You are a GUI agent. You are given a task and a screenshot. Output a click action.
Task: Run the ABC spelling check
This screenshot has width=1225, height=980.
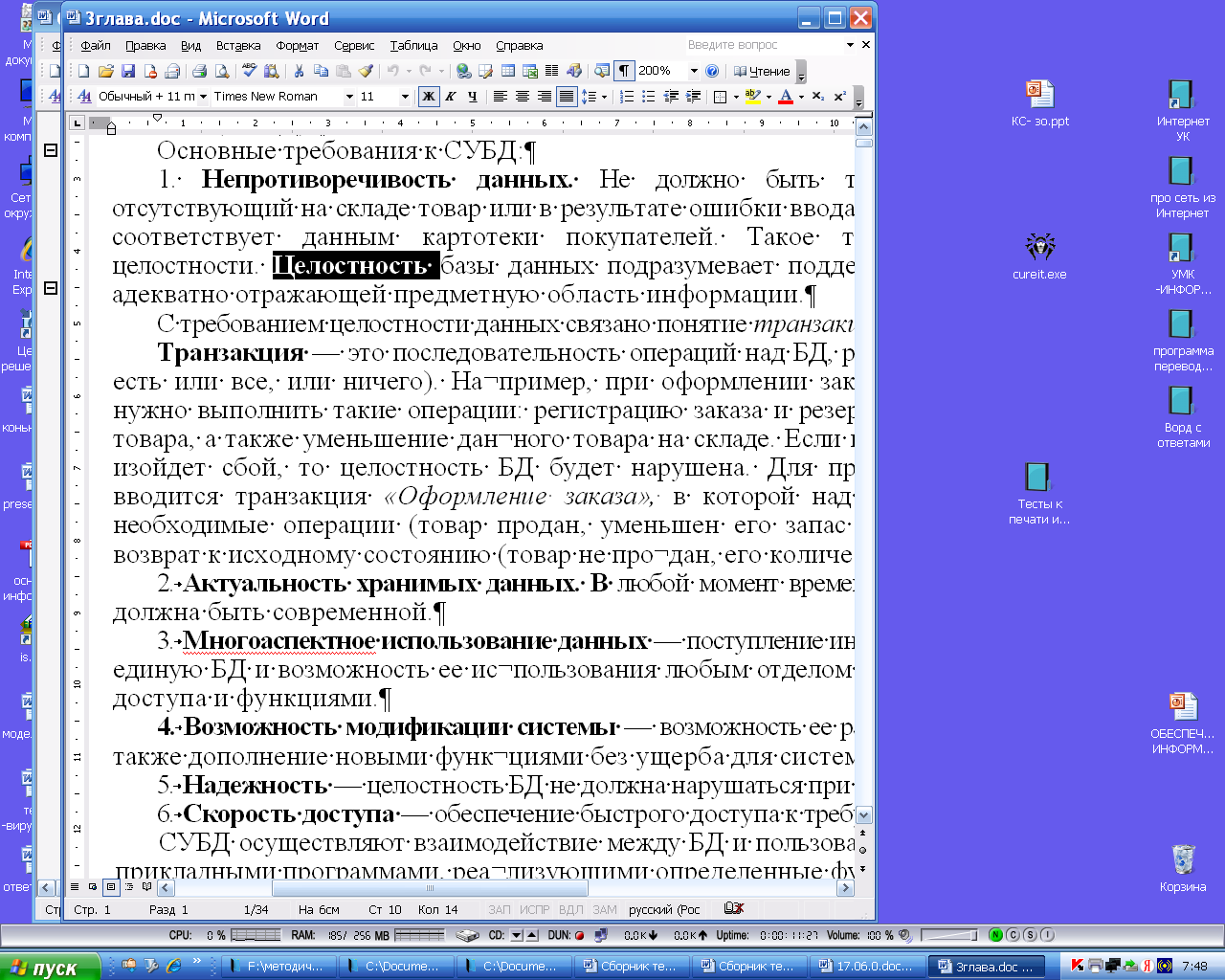pos(250,71)
